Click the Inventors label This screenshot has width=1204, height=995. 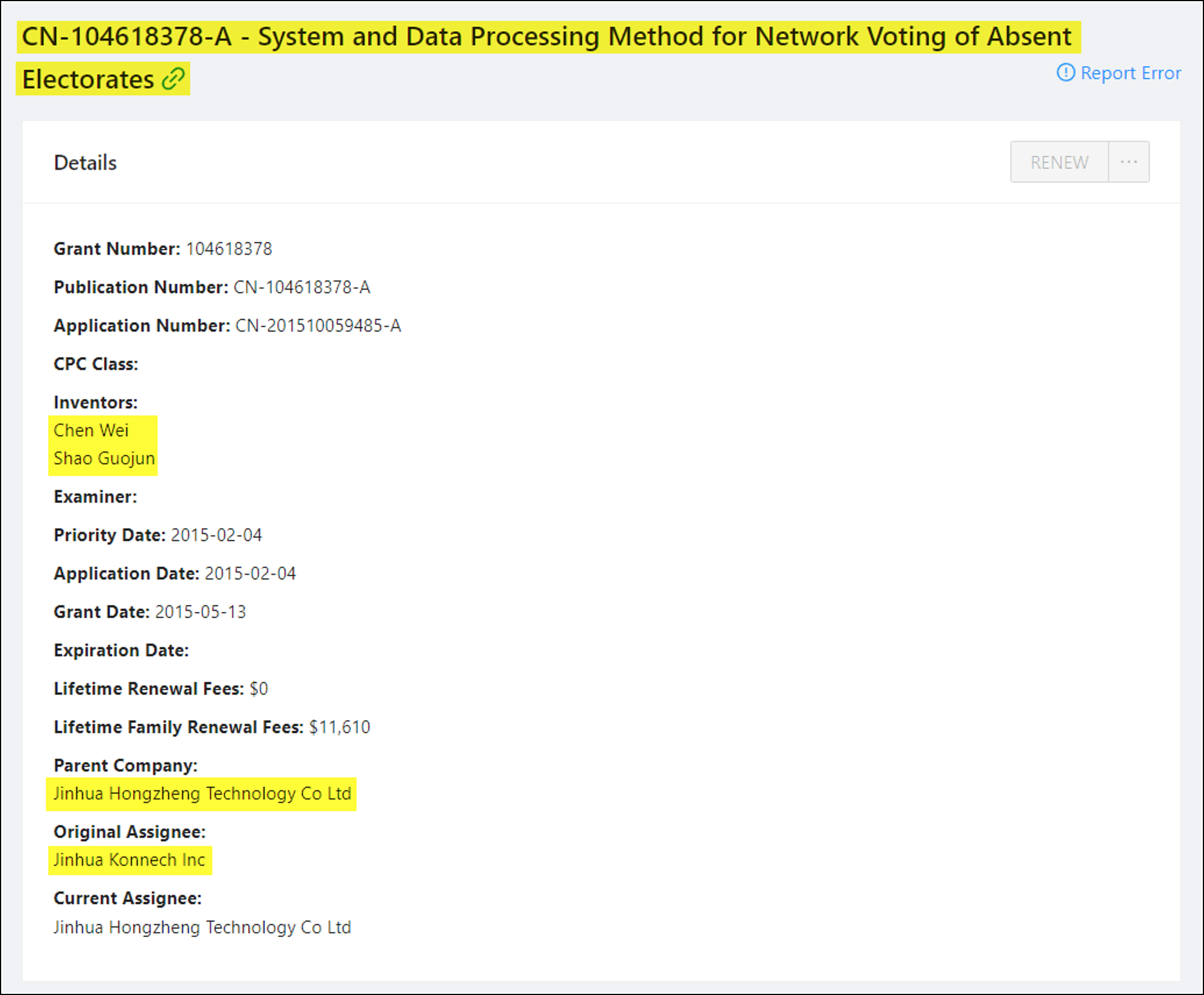[95, 403]
